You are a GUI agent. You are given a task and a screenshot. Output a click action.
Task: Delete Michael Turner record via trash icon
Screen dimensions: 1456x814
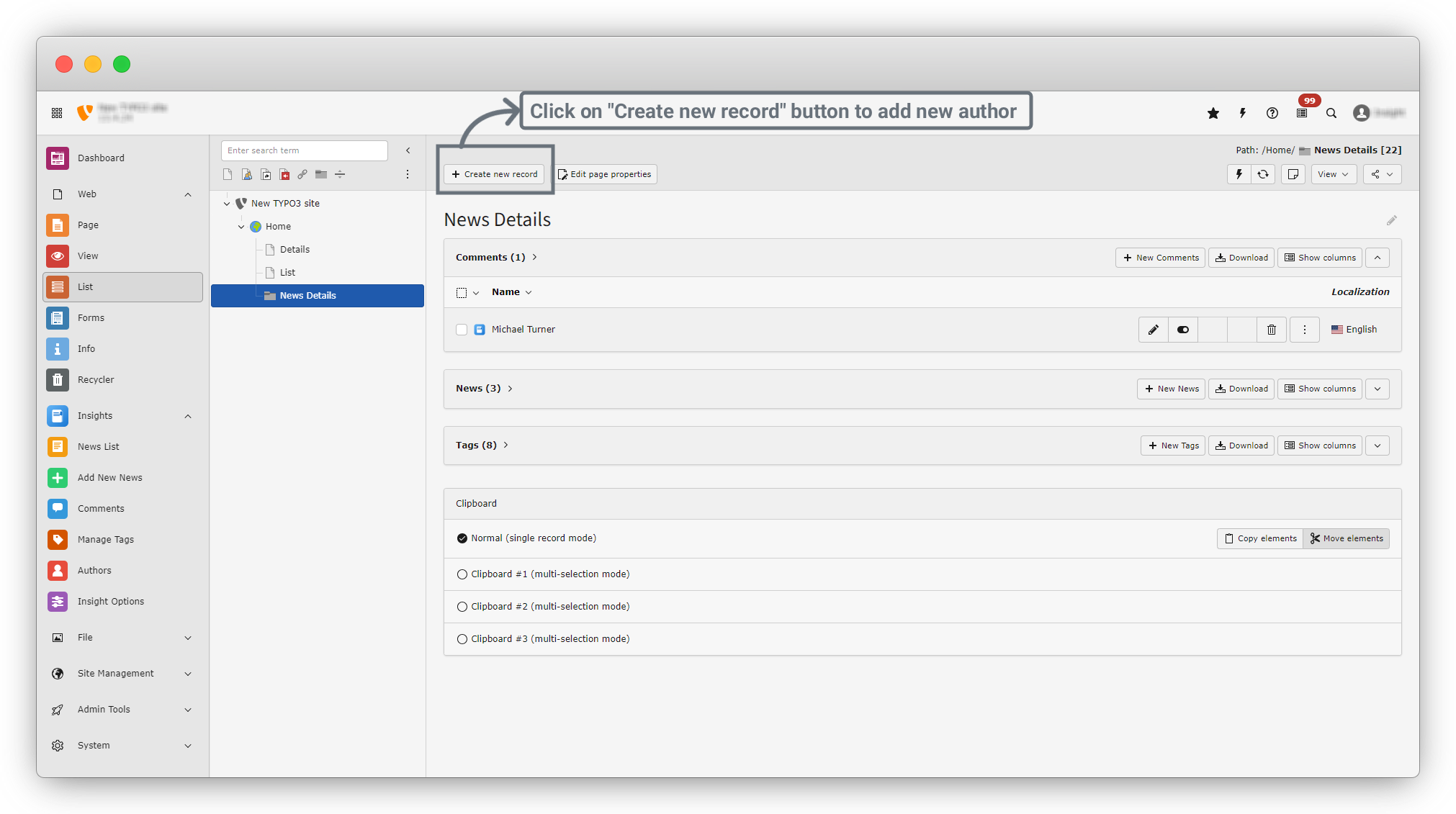pyautogui.click(x=1272, y=330)
